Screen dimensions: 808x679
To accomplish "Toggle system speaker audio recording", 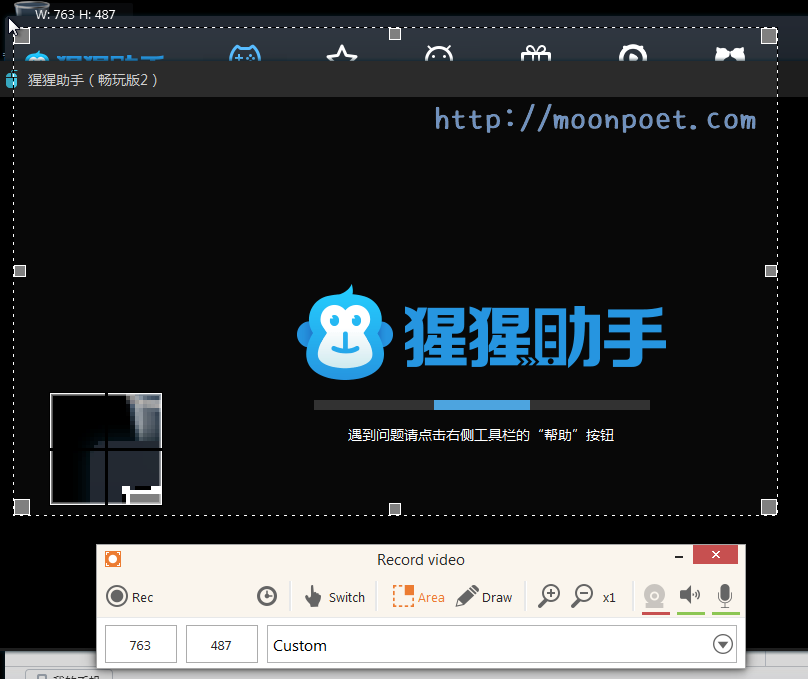I will [690, 596].
